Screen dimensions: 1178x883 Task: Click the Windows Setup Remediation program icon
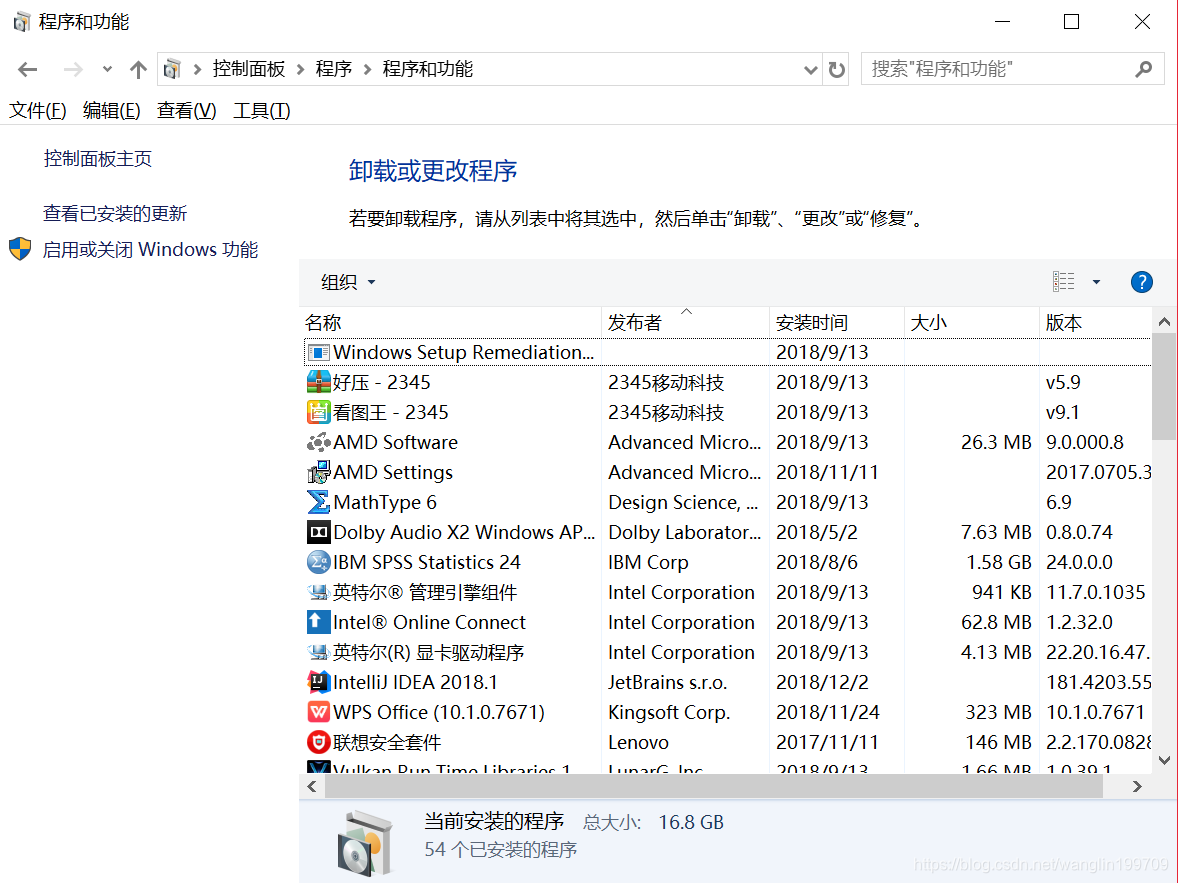319,352
